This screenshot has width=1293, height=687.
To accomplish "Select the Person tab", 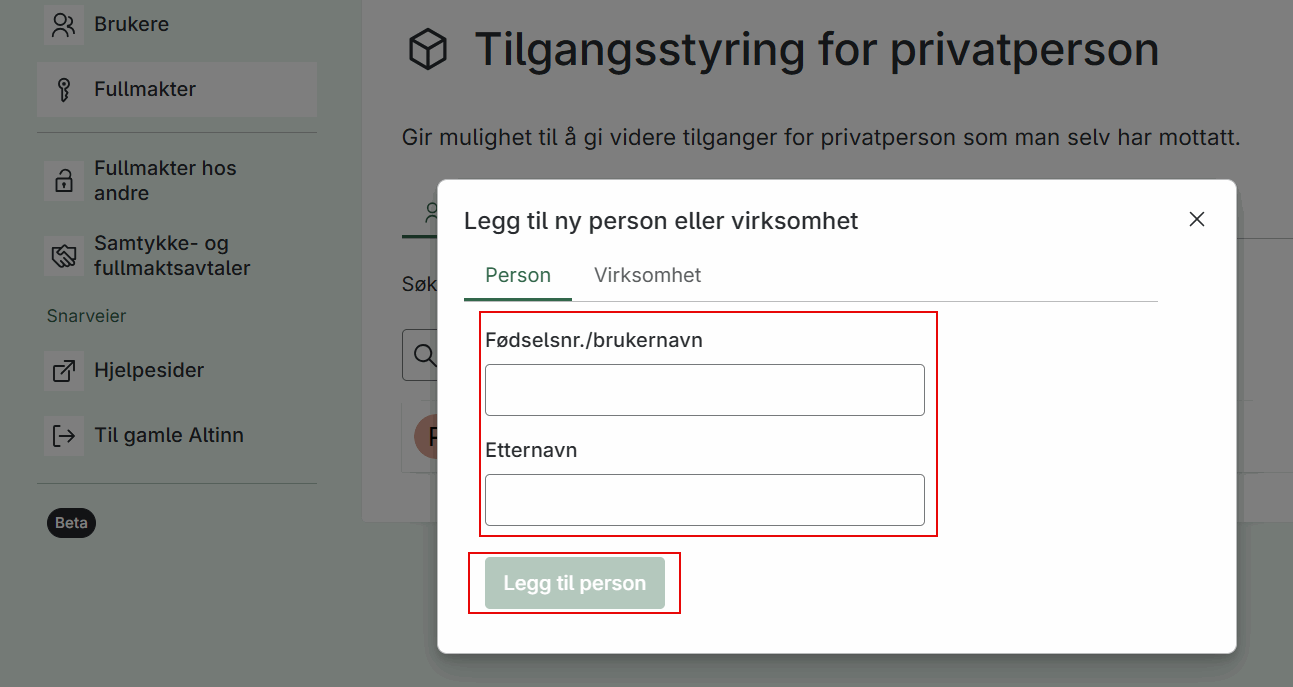I will [518, 276].
